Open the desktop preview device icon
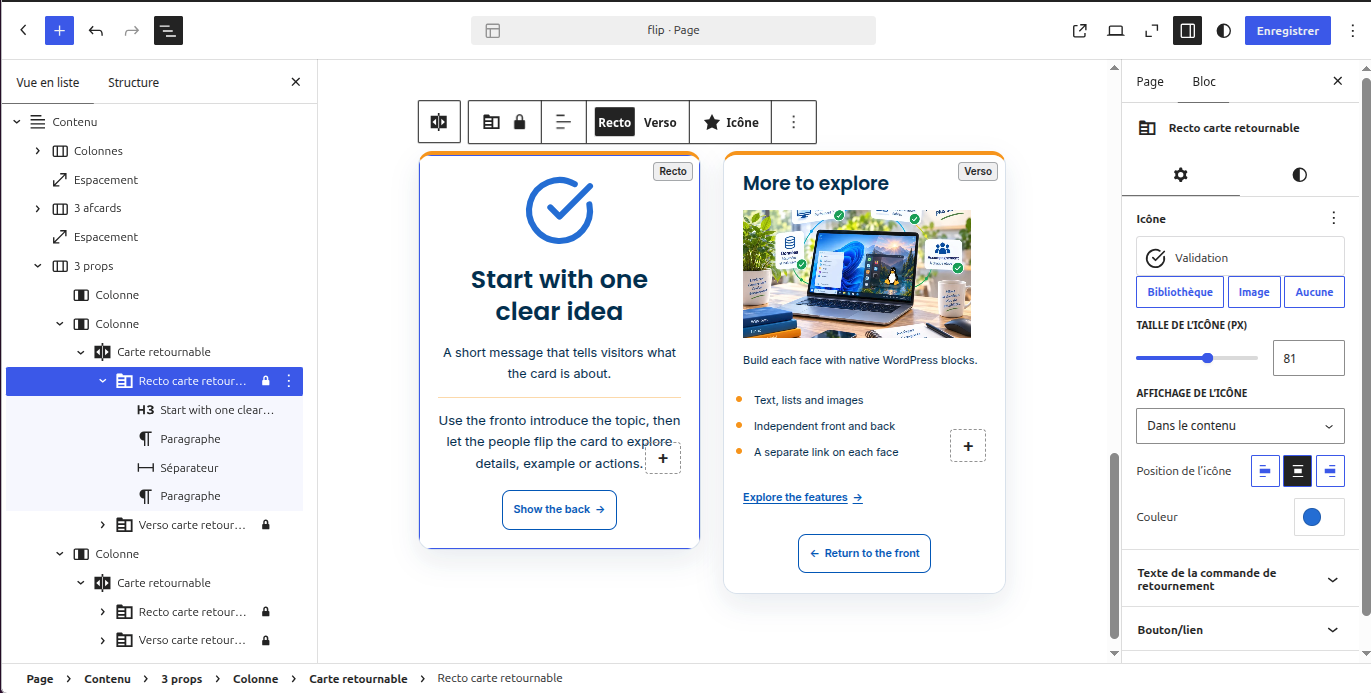 pyautogui.click(x=1116, y=30)
